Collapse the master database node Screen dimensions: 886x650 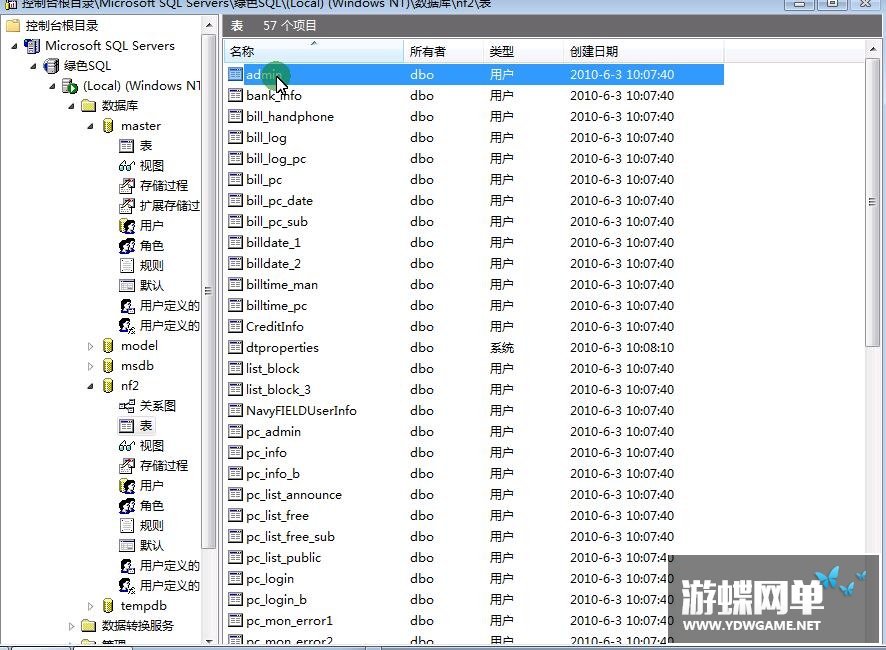point(90,127)
